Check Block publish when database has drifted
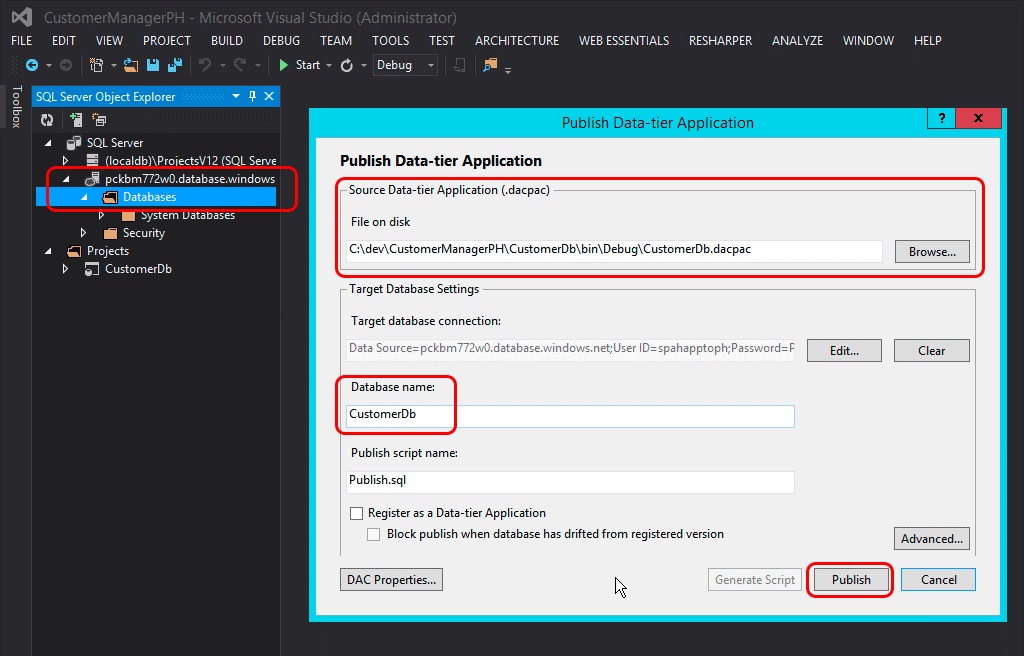This screenshot has width=1024, height=656. [373, 532]
